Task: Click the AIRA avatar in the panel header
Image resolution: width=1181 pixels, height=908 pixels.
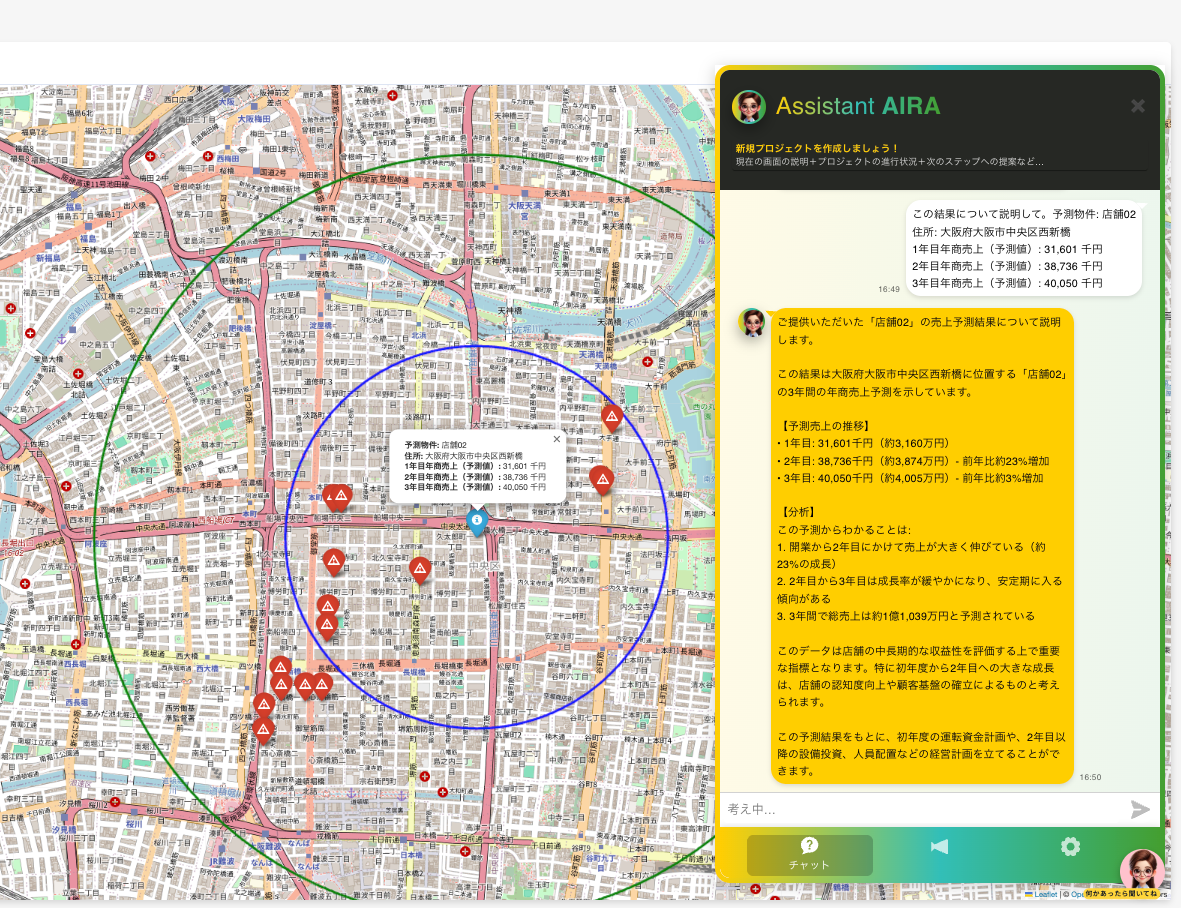Action: pyautogui.click(x=749, y=107)
